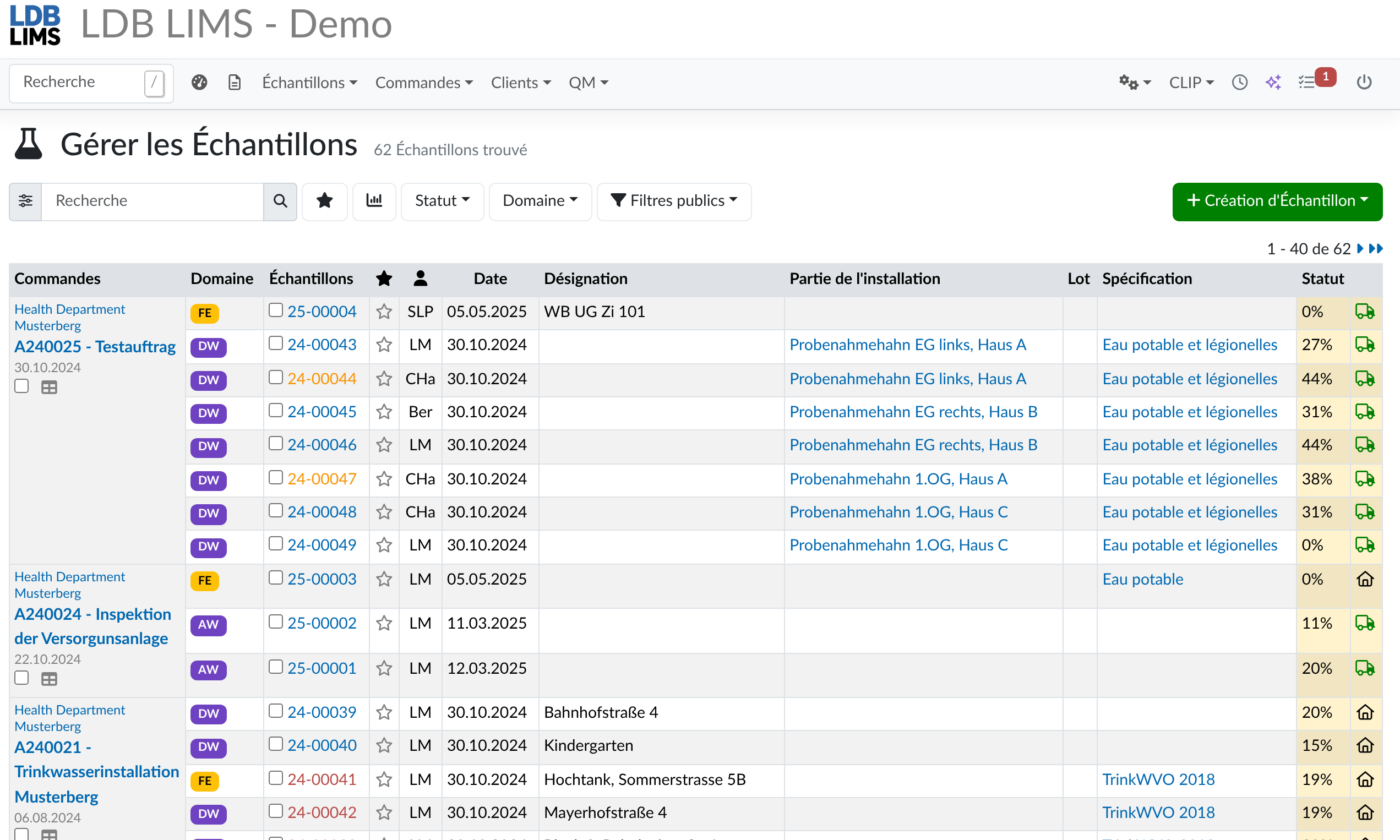Expand Filtres publics dropdown
The width and height of the screenshot is (1400, 840).
click(674, 201)
